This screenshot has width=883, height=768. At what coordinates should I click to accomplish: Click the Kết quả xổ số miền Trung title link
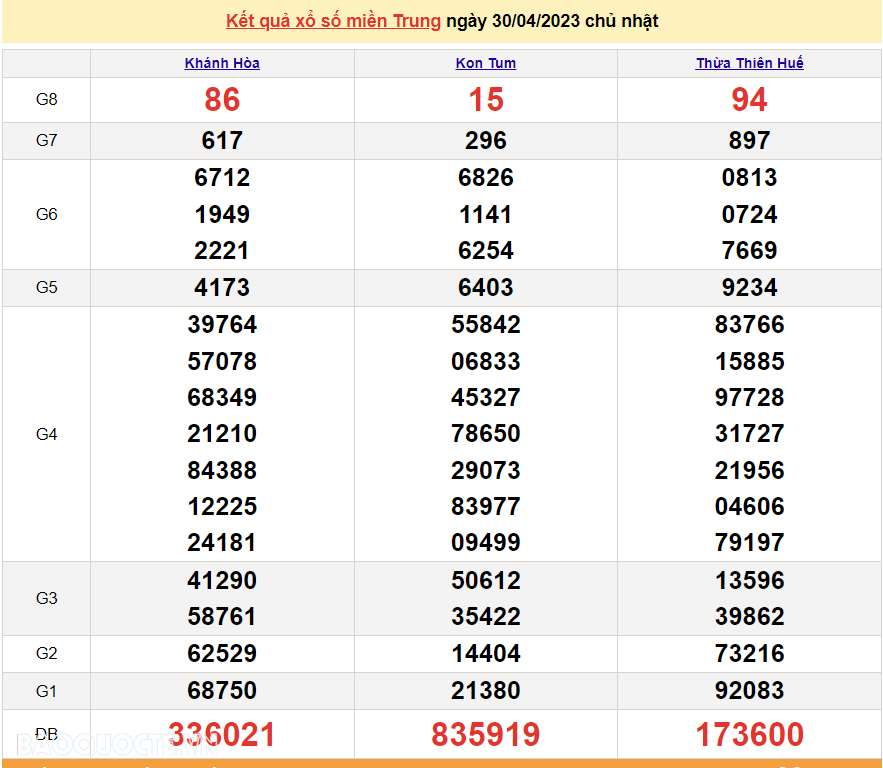click(x=330, y=20)
